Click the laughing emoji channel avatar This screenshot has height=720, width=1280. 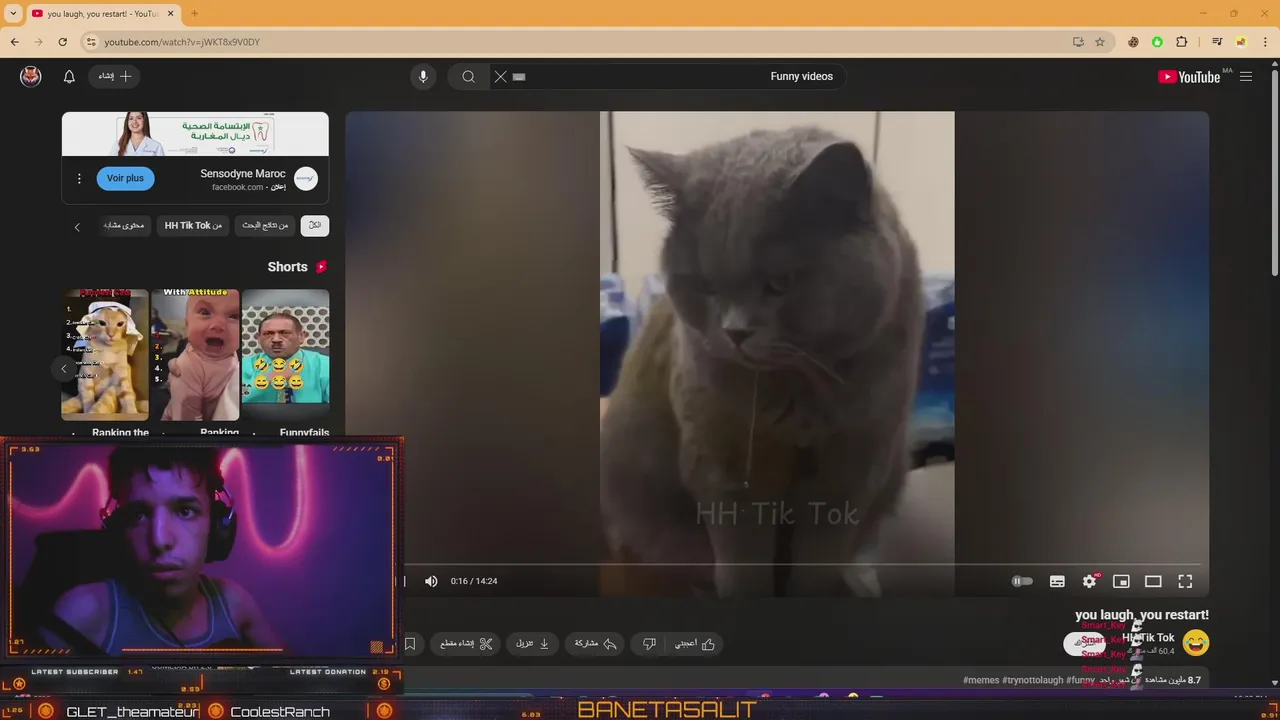click(1195, 643)
